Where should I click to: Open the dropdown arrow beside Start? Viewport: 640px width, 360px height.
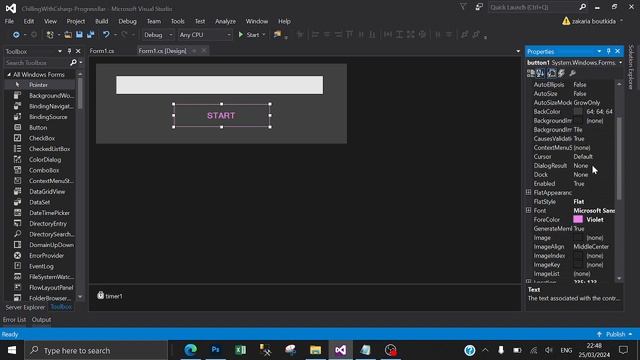[264, 35]
